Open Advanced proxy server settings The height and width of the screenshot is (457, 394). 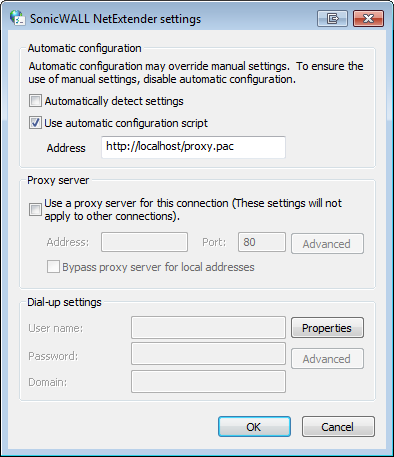pos(327,244)
